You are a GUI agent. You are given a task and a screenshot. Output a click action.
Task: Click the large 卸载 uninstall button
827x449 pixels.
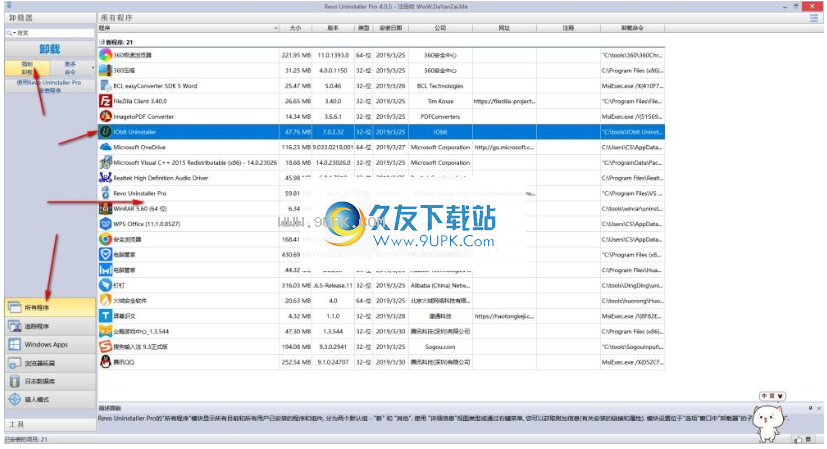50,49
